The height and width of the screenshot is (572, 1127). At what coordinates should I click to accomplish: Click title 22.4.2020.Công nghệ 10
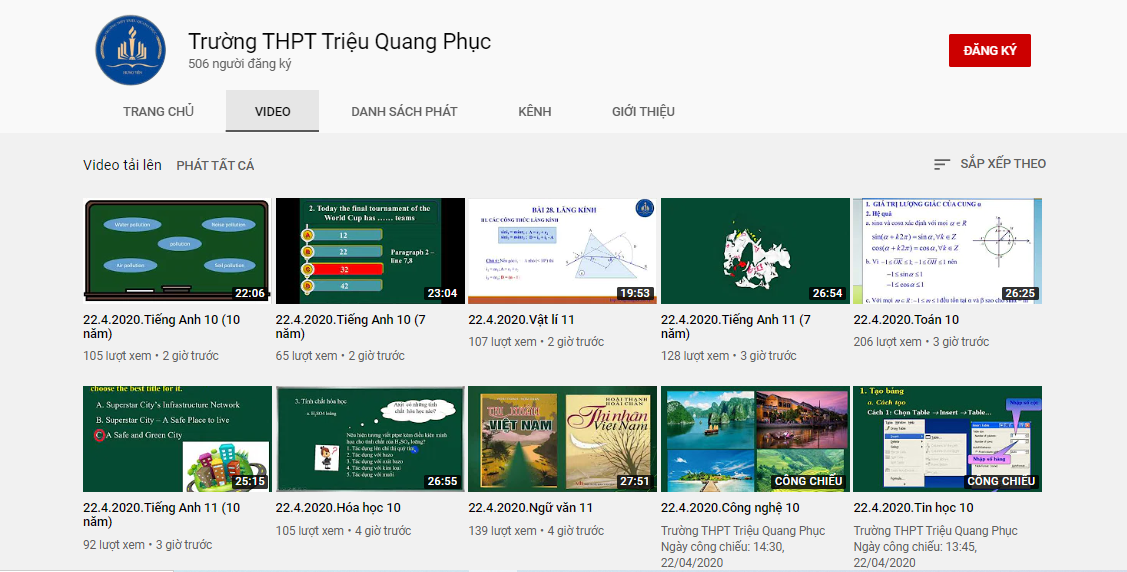pyautogui.click(x=730, y=508)
